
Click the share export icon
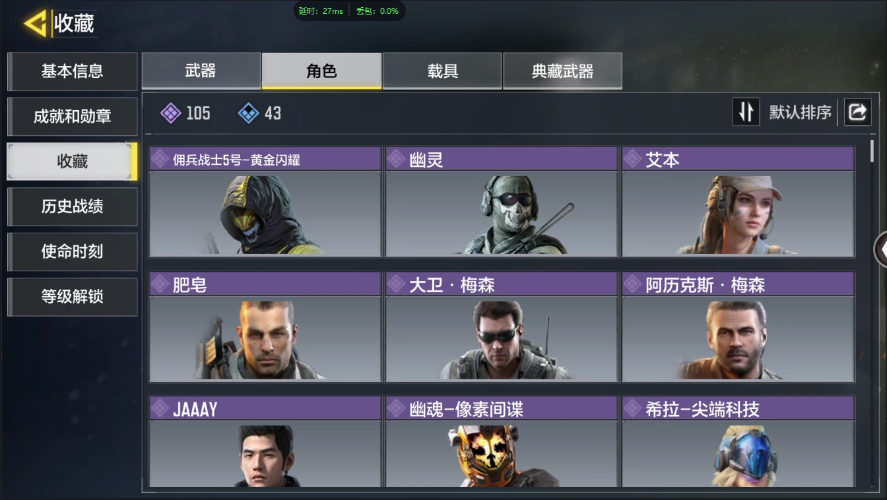coord(858,112)
